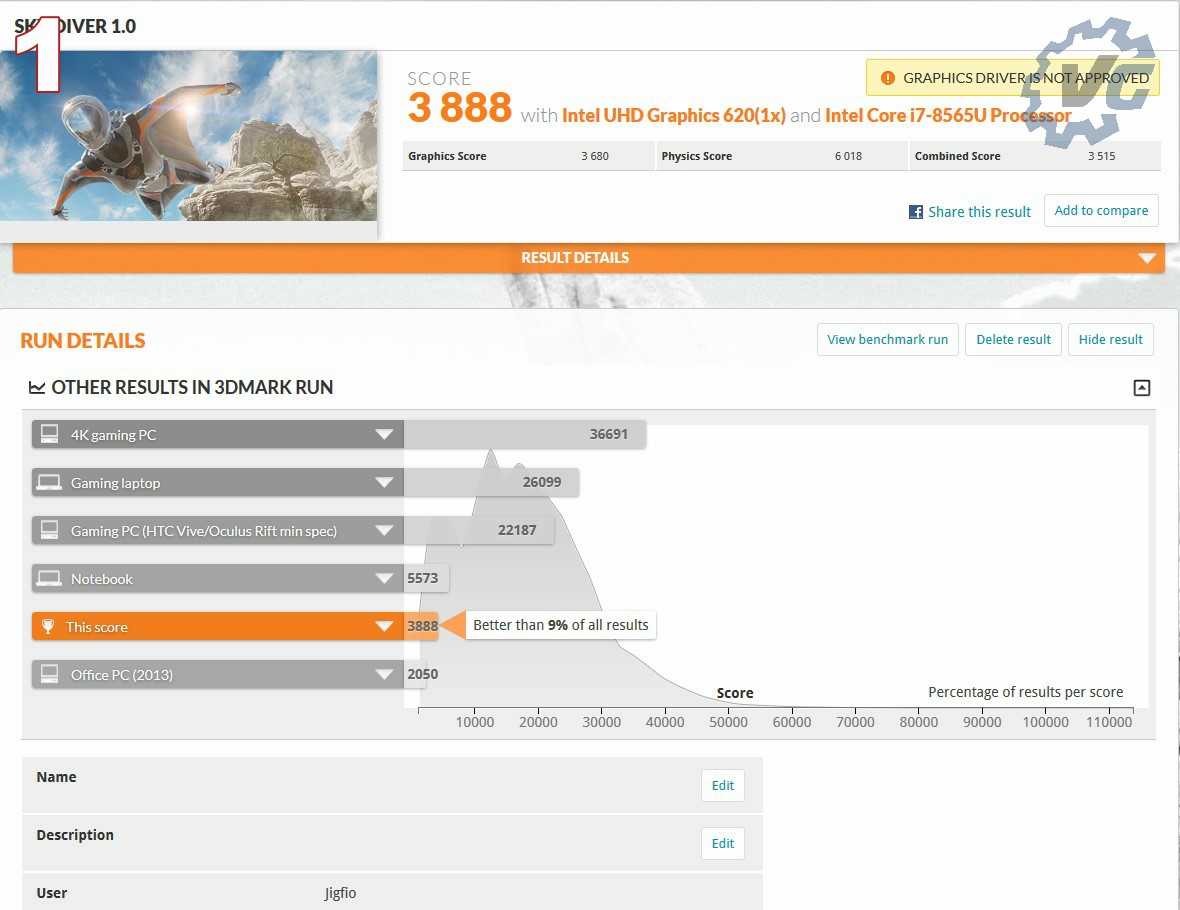This screenshot has height=910, width=1180.
Task: Expand the Notebook dropdown arrow
Action: pyautogui.click(x=385, y=579)
